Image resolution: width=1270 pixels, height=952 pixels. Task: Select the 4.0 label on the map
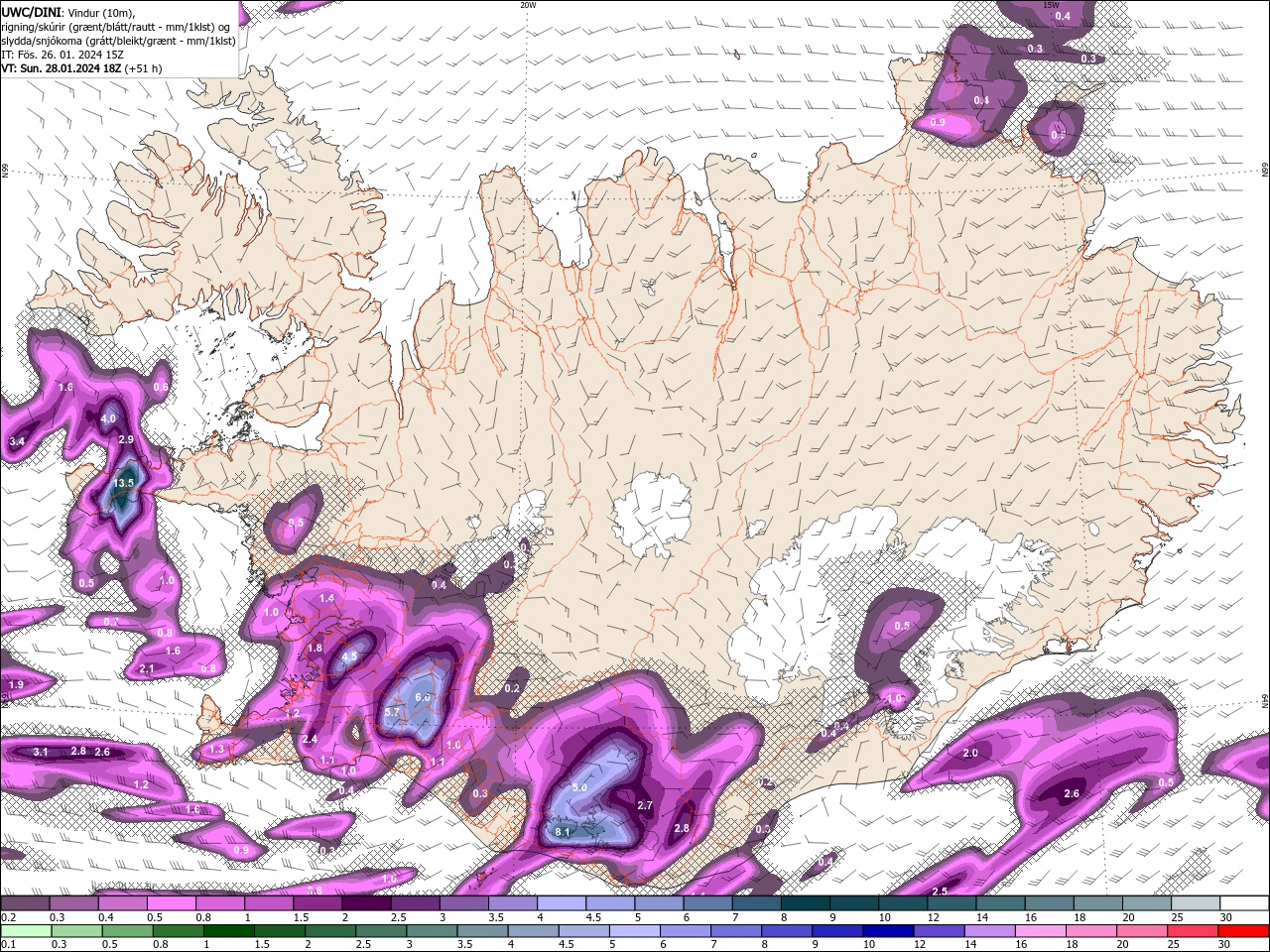pyautogui.click(x=108, y=419)
